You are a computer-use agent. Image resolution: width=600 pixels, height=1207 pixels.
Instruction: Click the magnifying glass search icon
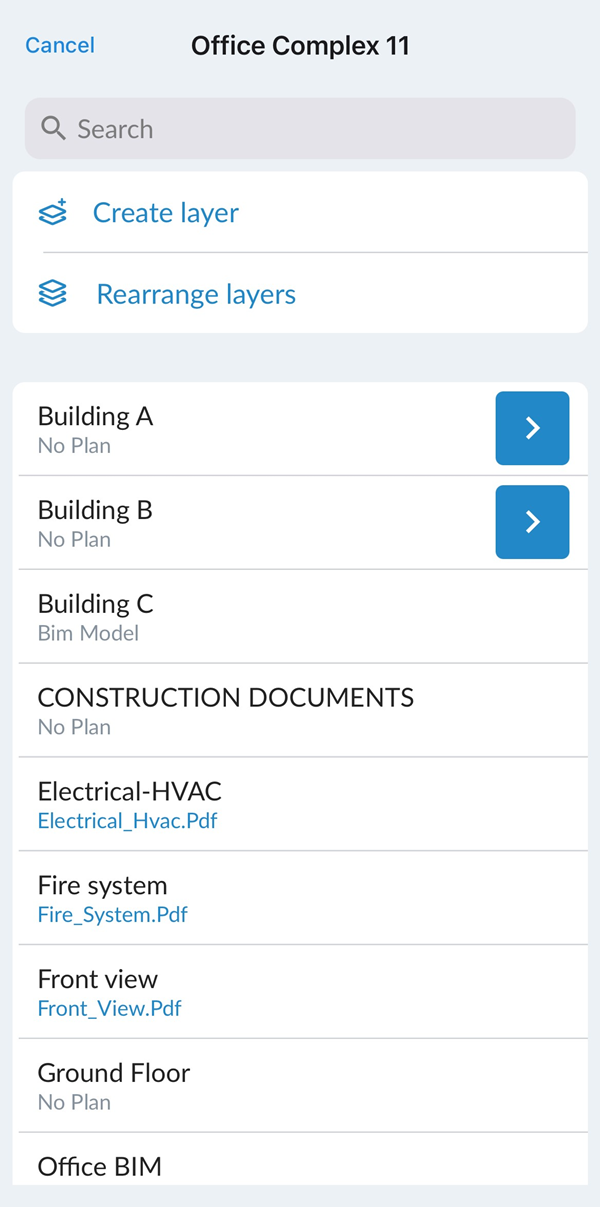click(x=53, y=128)
